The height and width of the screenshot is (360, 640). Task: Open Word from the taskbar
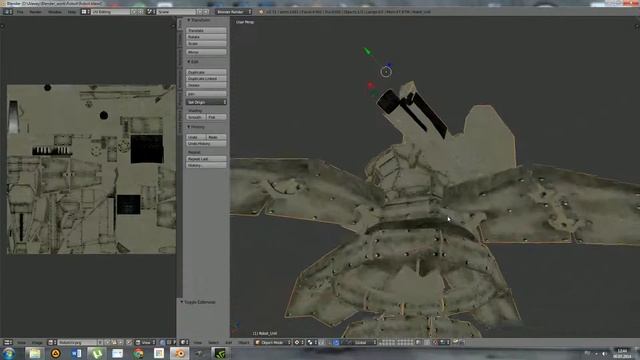tap(76, 353)
